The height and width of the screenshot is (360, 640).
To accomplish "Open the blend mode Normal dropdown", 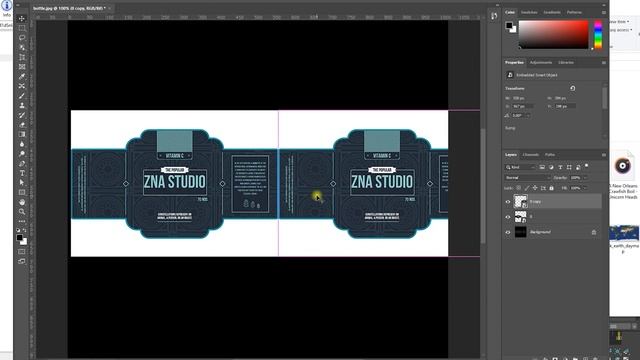I will (x=527, y=178).
